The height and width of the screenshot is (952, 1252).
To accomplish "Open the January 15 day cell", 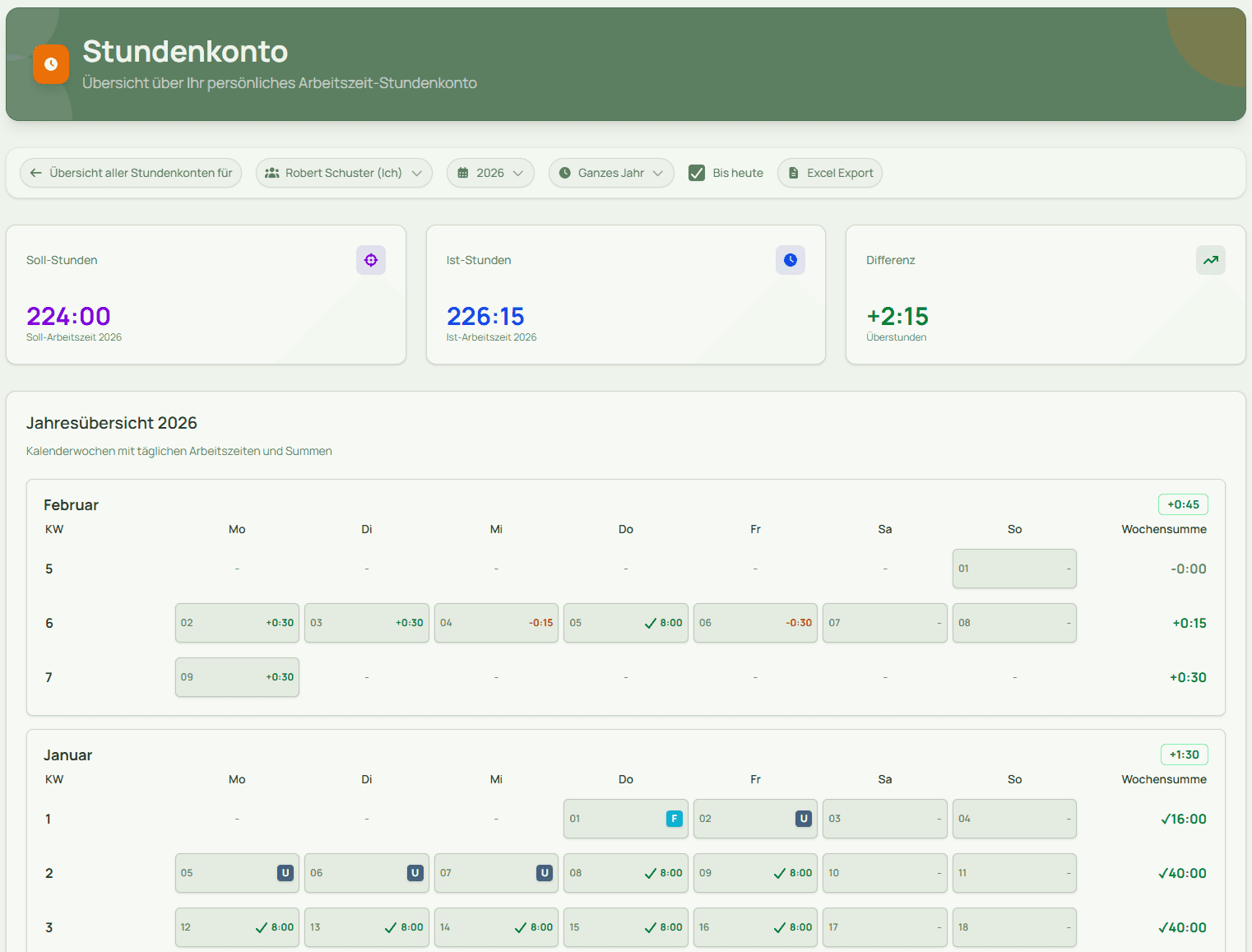I will pyautogui.click(x=625, y=927).
